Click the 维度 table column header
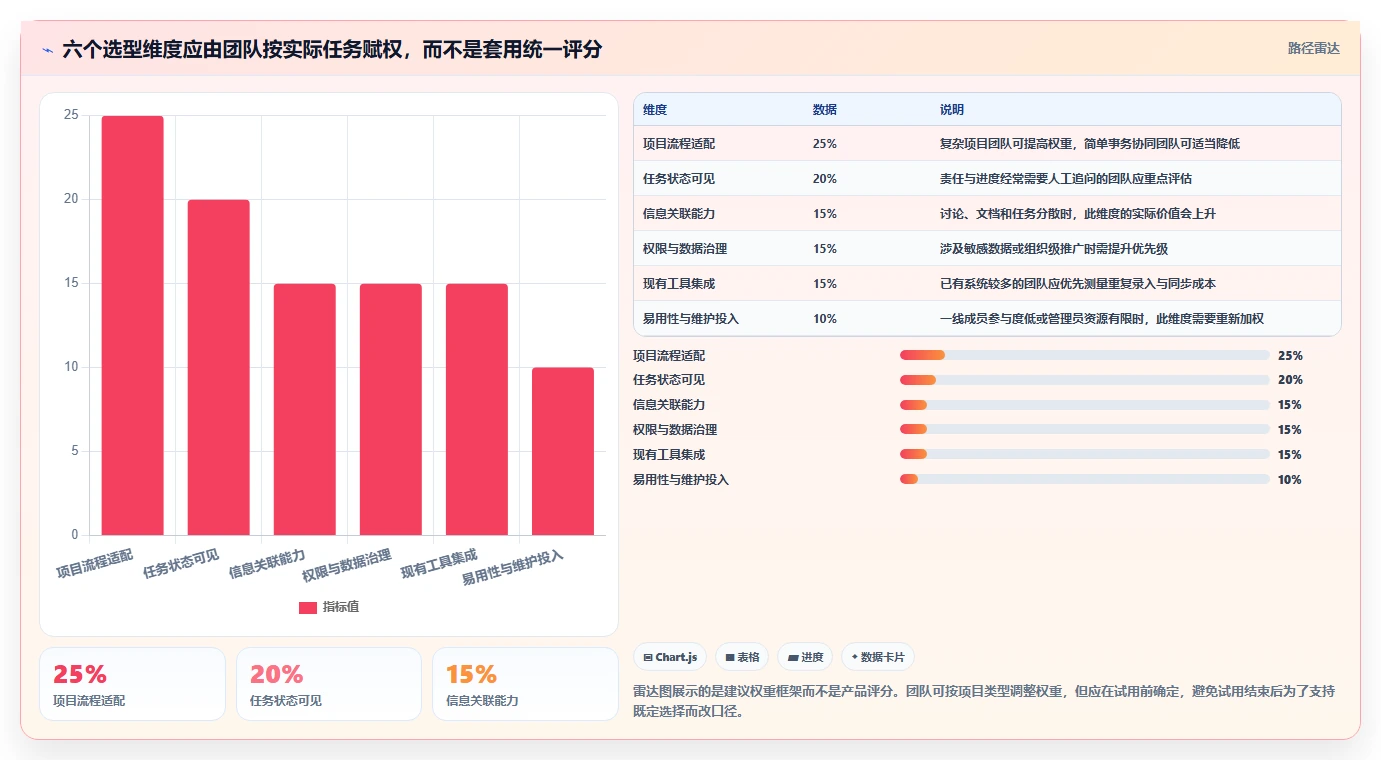 click(655, 109)
